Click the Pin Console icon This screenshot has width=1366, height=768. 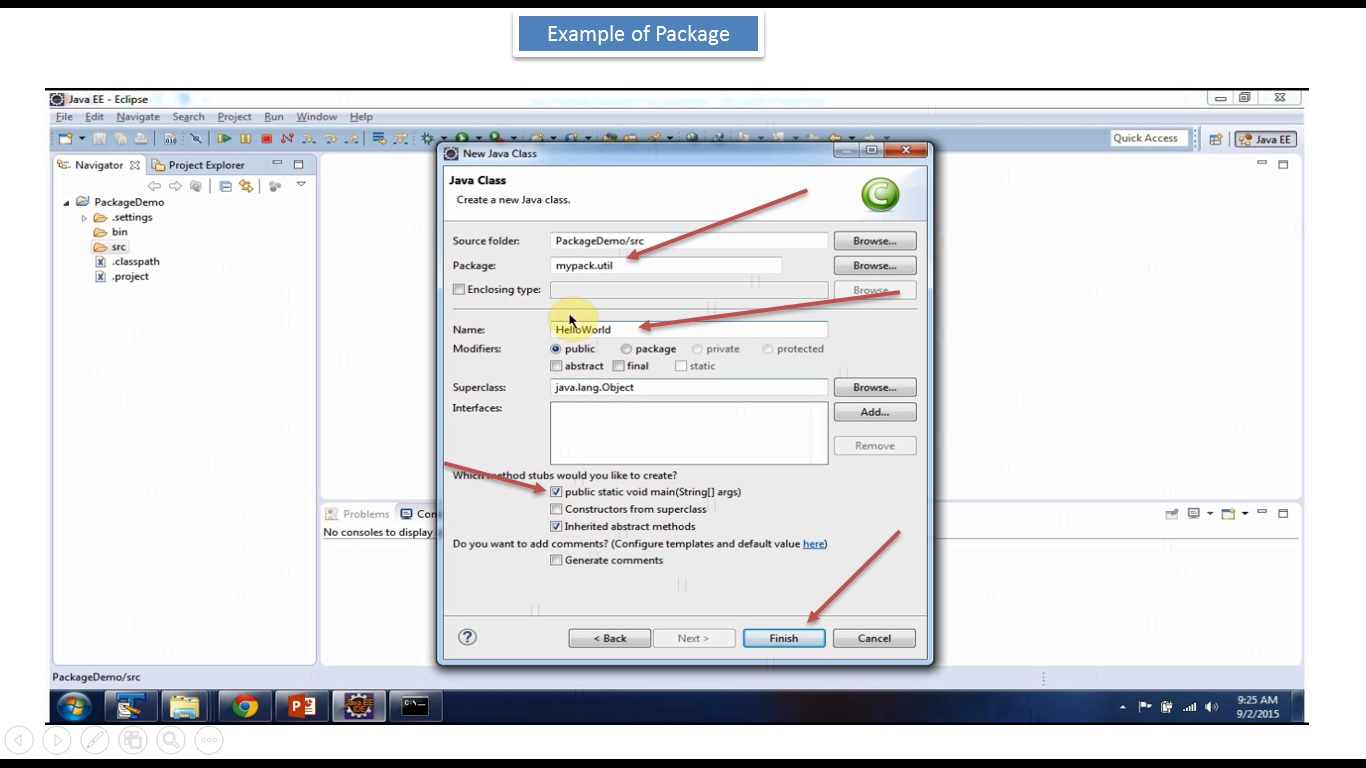click(1172, 514)
